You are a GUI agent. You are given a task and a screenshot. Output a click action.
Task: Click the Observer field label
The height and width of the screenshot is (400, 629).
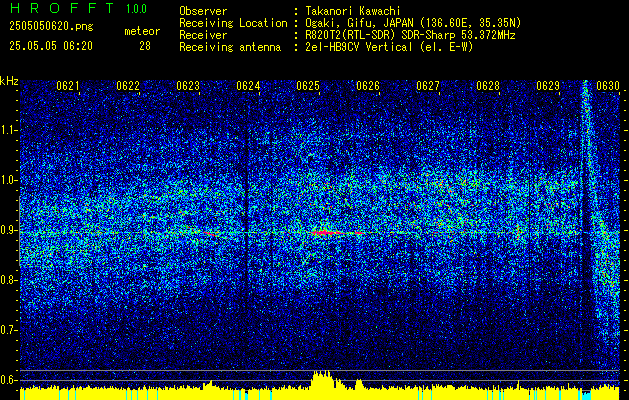click(203, 11)
